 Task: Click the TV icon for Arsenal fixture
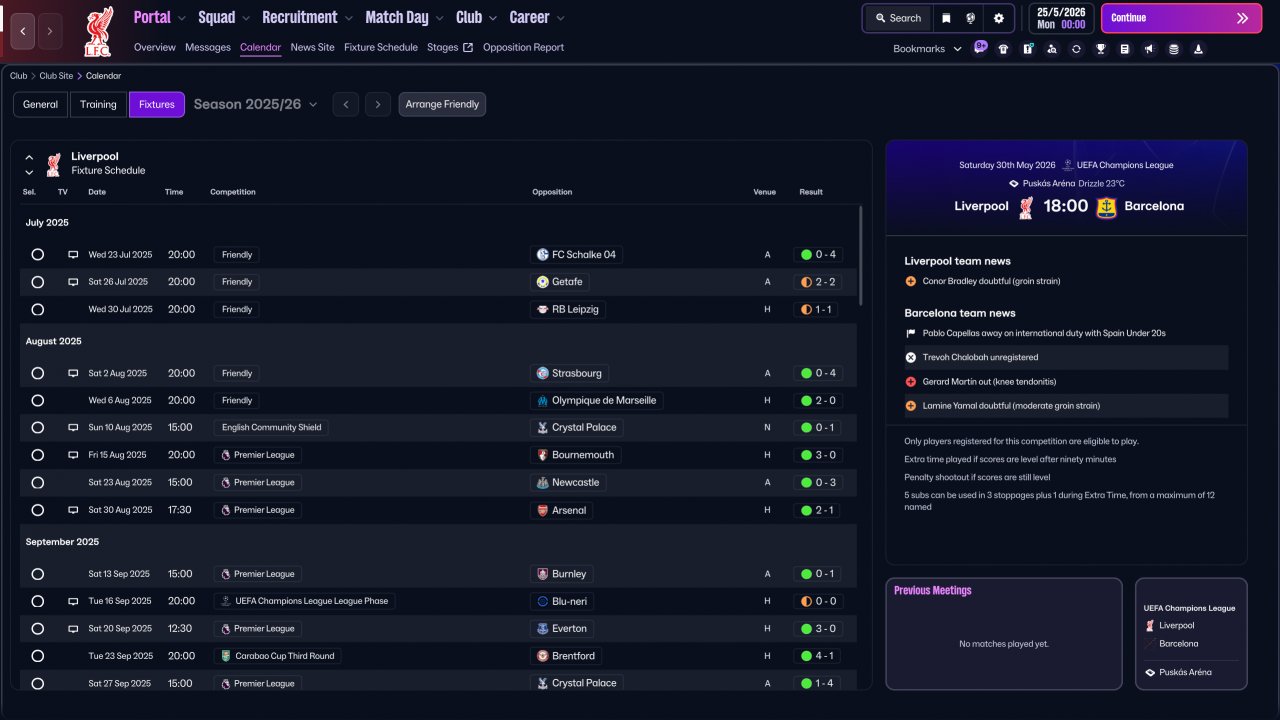[73, 510]
